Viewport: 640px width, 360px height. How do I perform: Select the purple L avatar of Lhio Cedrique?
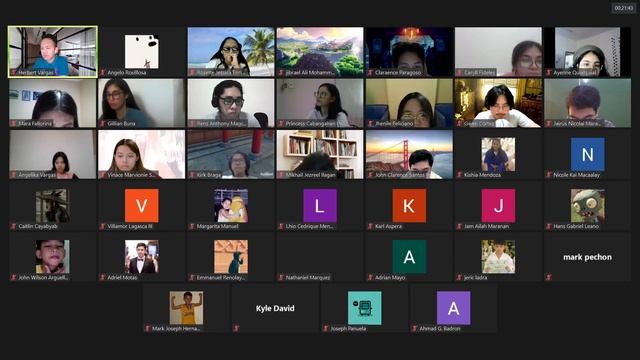(320, 206)
